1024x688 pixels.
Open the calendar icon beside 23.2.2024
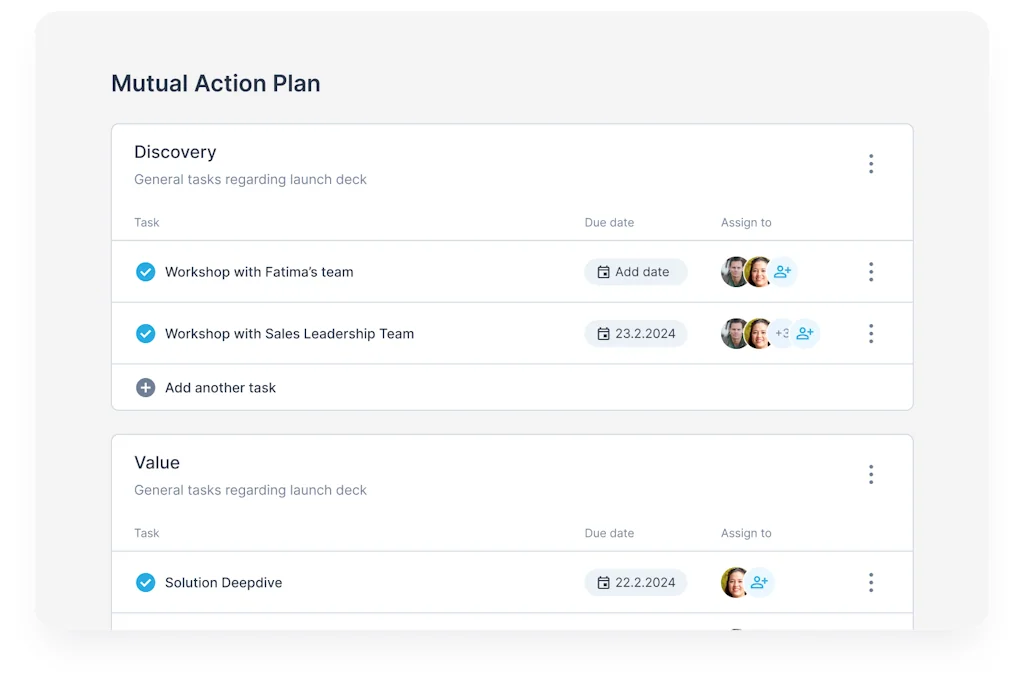606,333
